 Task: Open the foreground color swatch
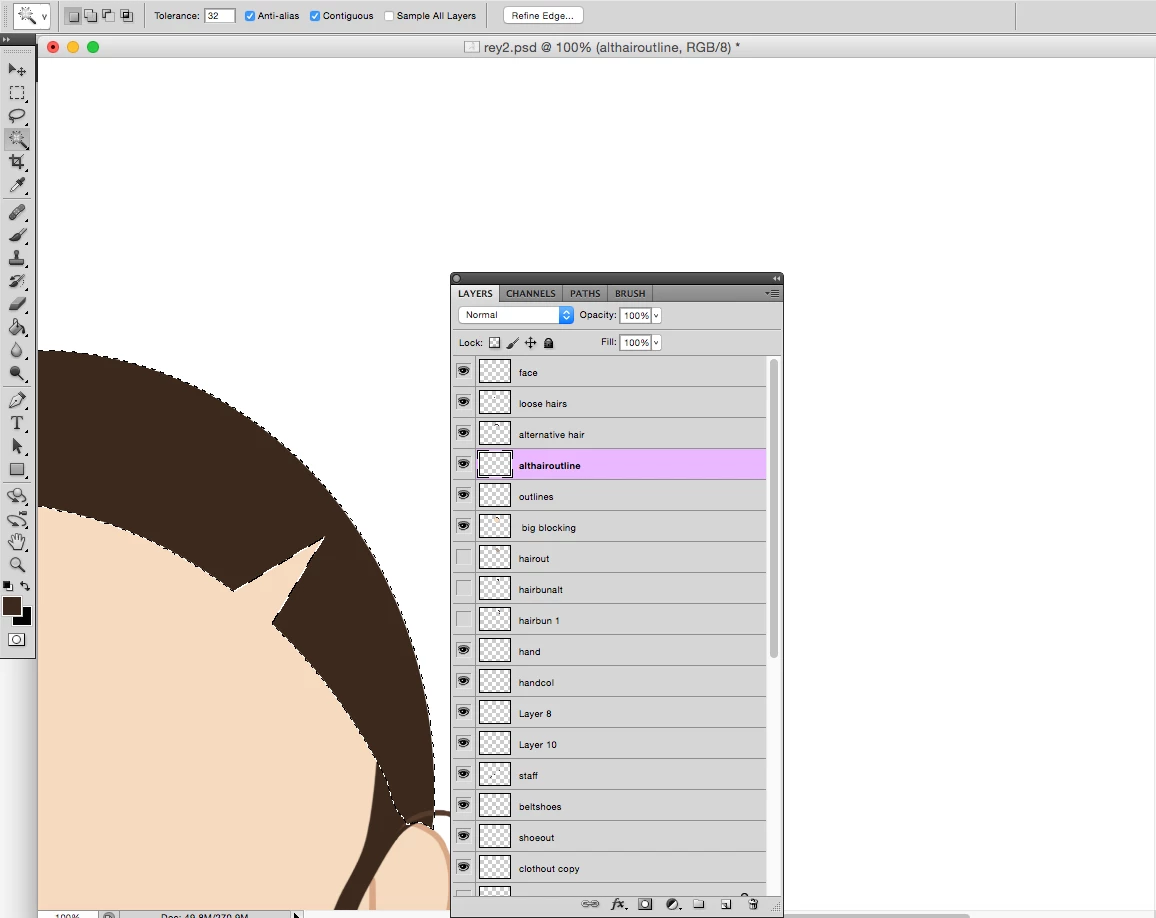(x=12, y=606)
